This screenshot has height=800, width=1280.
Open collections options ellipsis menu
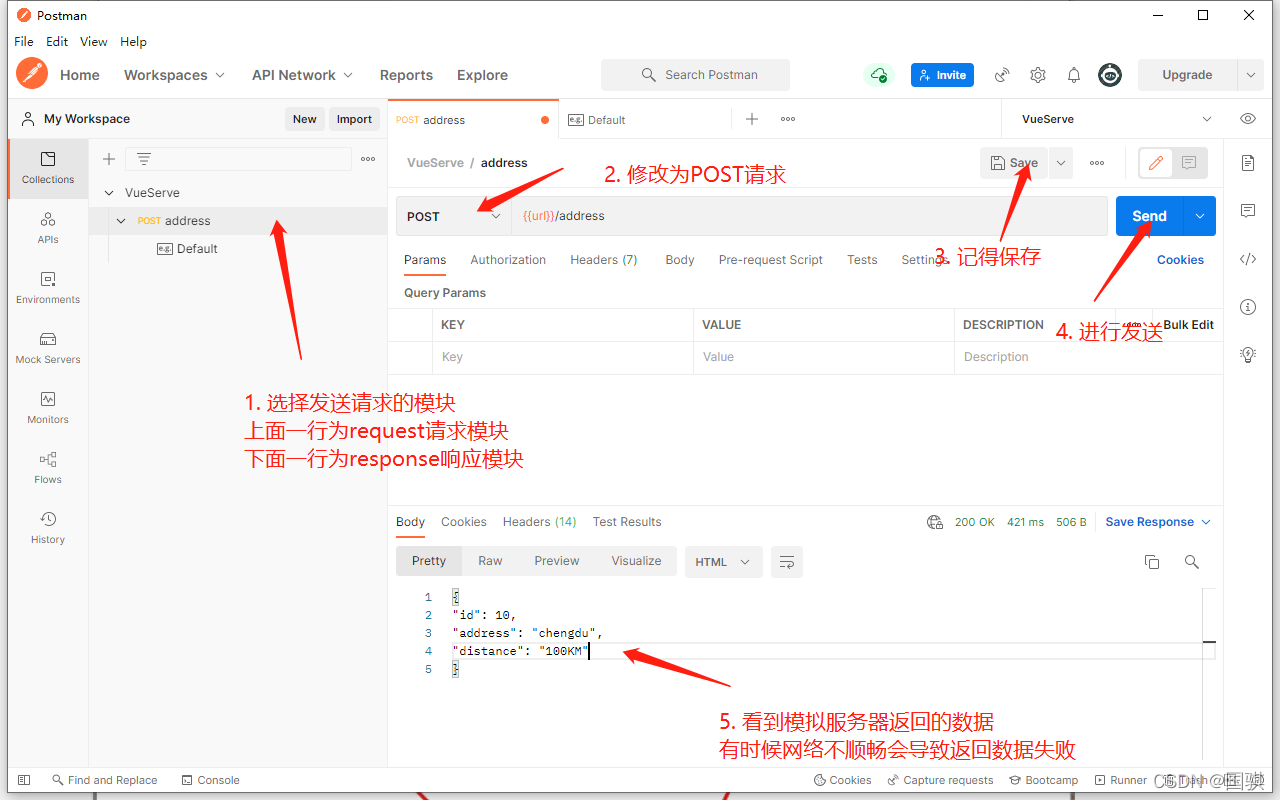coord(368,159)
